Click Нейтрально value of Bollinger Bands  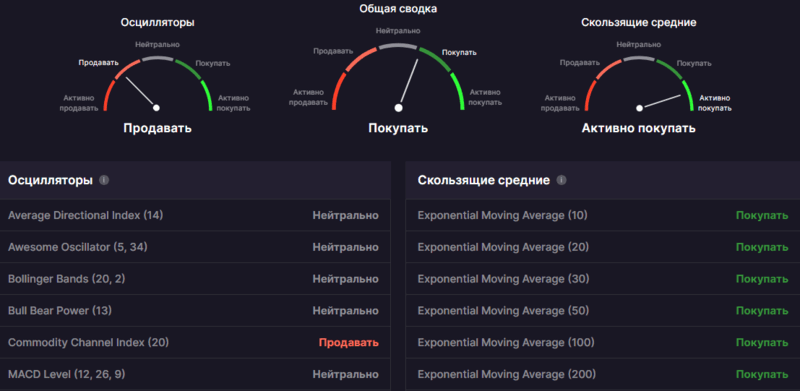(345, 279)
